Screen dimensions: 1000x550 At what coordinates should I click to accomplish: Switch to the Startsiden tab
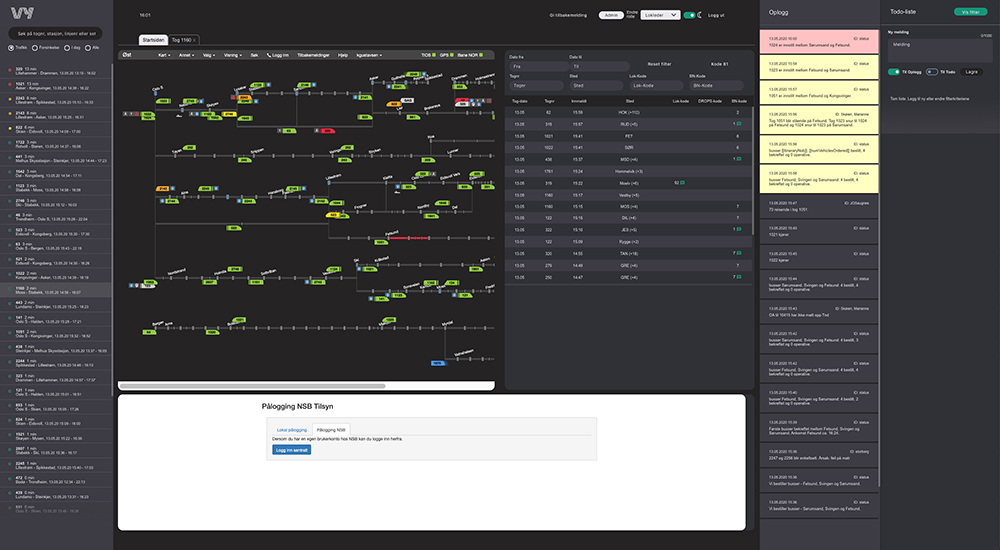pos(153,40)
